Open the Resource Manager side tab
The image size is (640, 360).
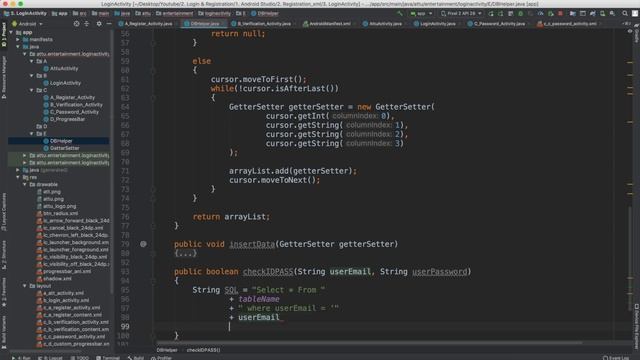(4, 78)
